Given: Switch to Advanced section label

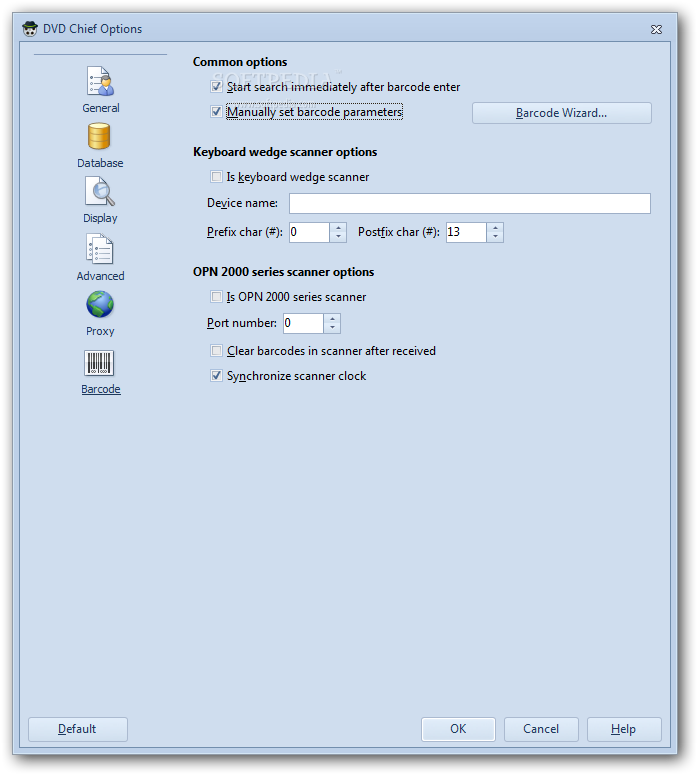Looking at the screenshot, I should click(x=100, y=276).
